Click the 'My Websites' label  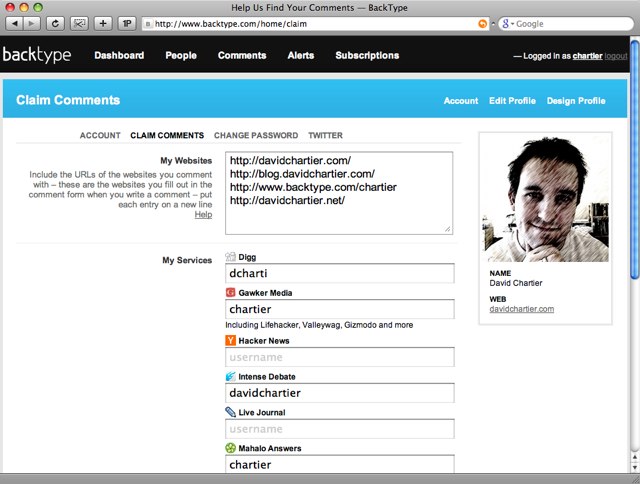(x=186, y=160)
